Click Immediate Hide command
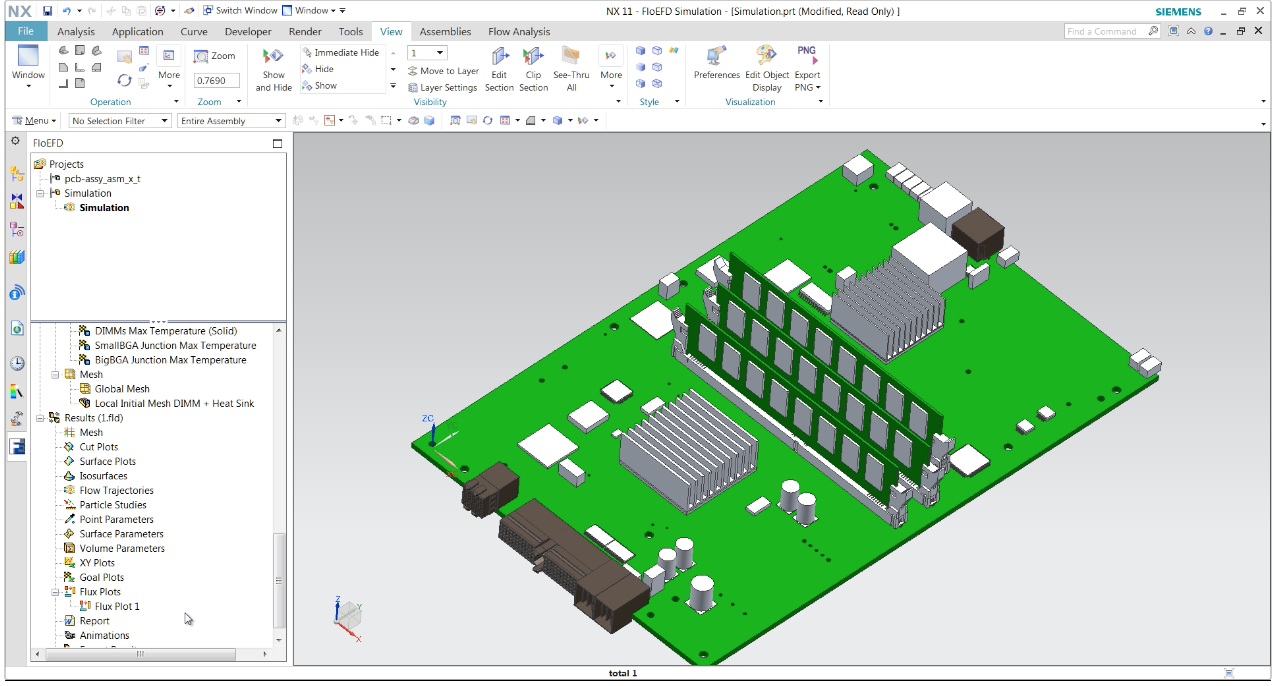 pos(340,52)
